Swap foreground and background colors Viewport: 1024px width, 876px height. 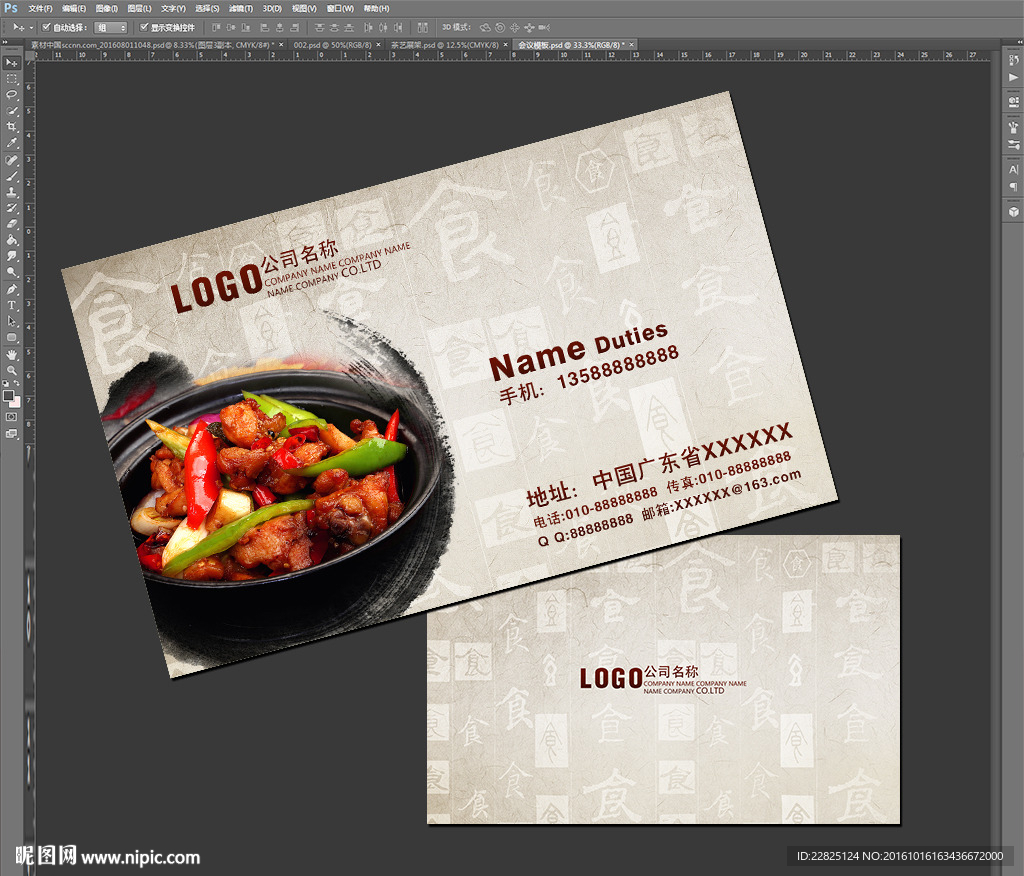(16, 383)
